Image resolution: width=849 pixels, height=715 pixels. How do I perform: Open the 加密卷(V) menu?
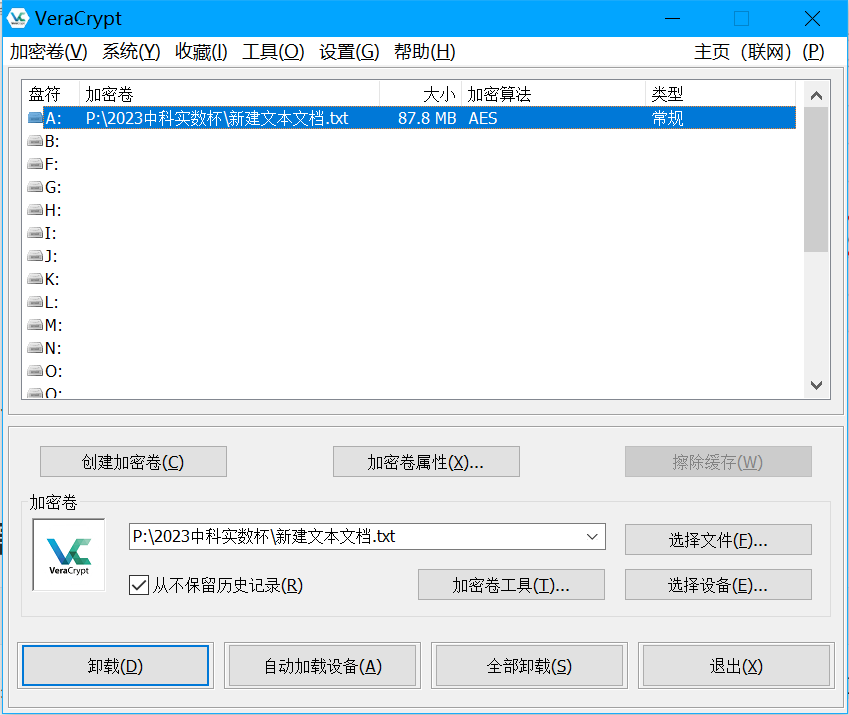click(49, 52)
